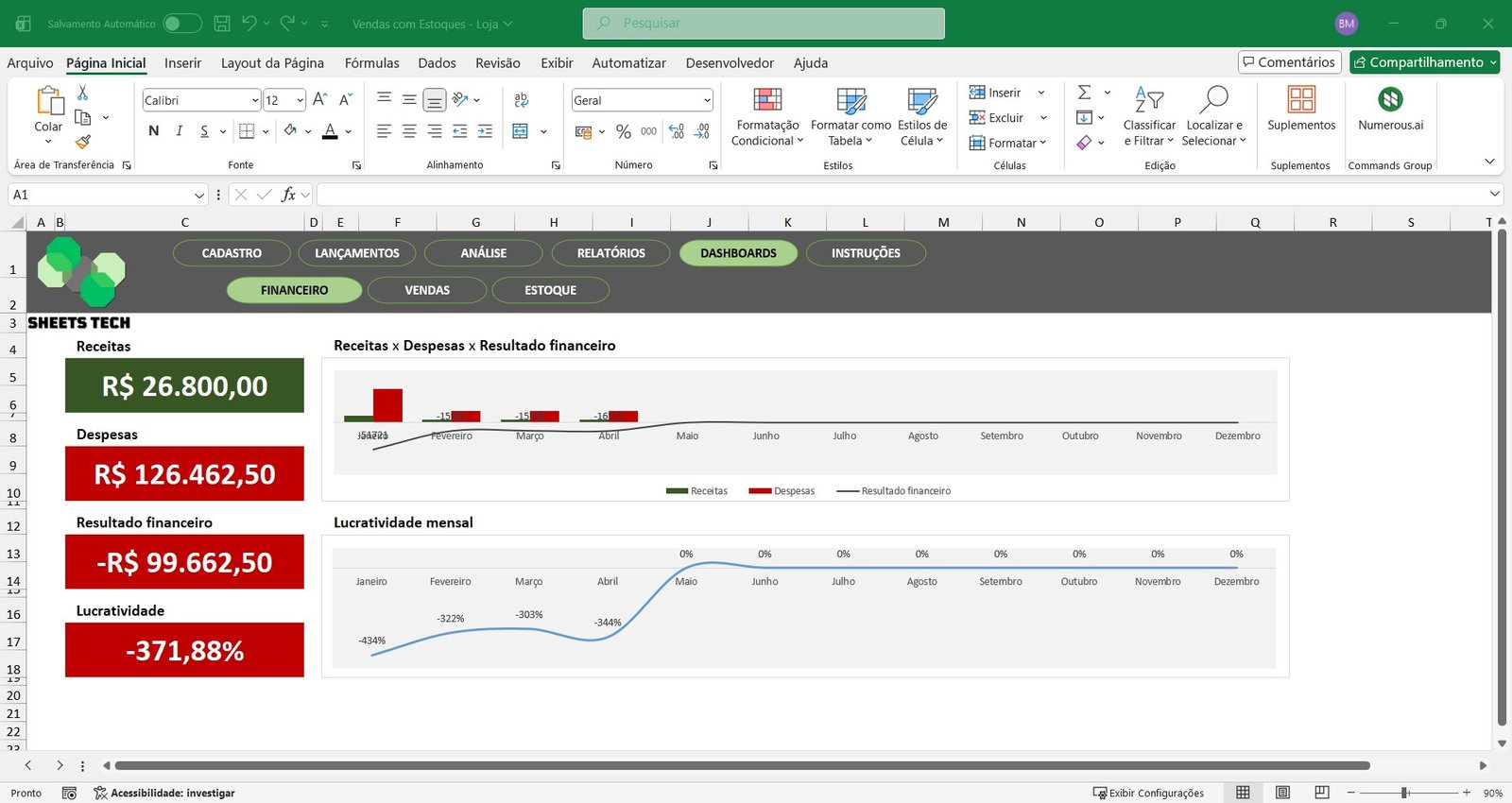Expand the Geral number format dropdown
The height and width of the screenshot is (803, 1512).
coord(706,100)
